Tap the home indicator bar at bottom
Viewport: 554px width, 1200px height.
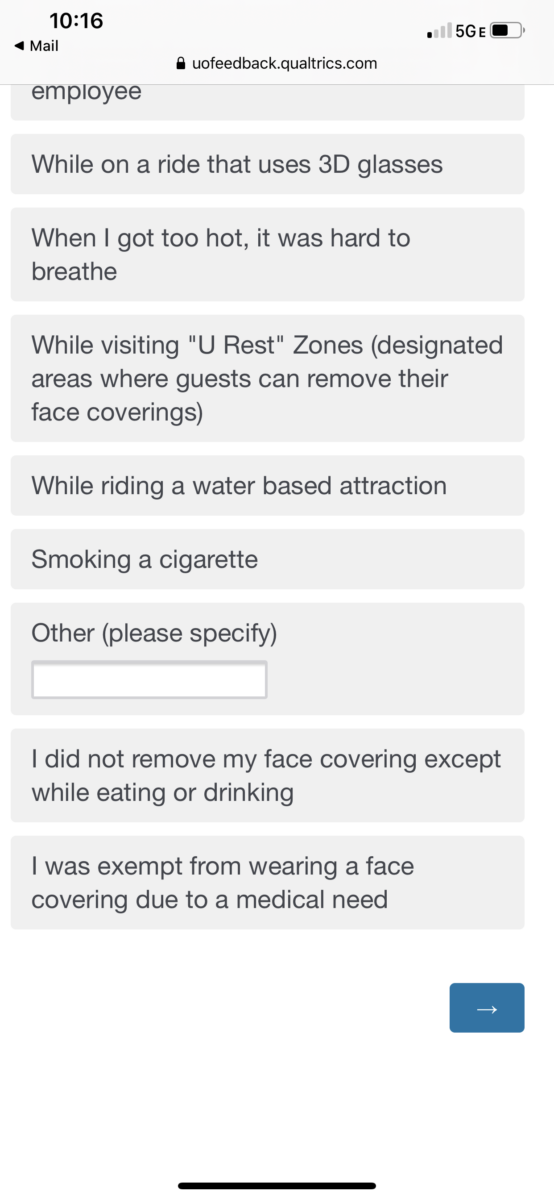[277, 1186]
